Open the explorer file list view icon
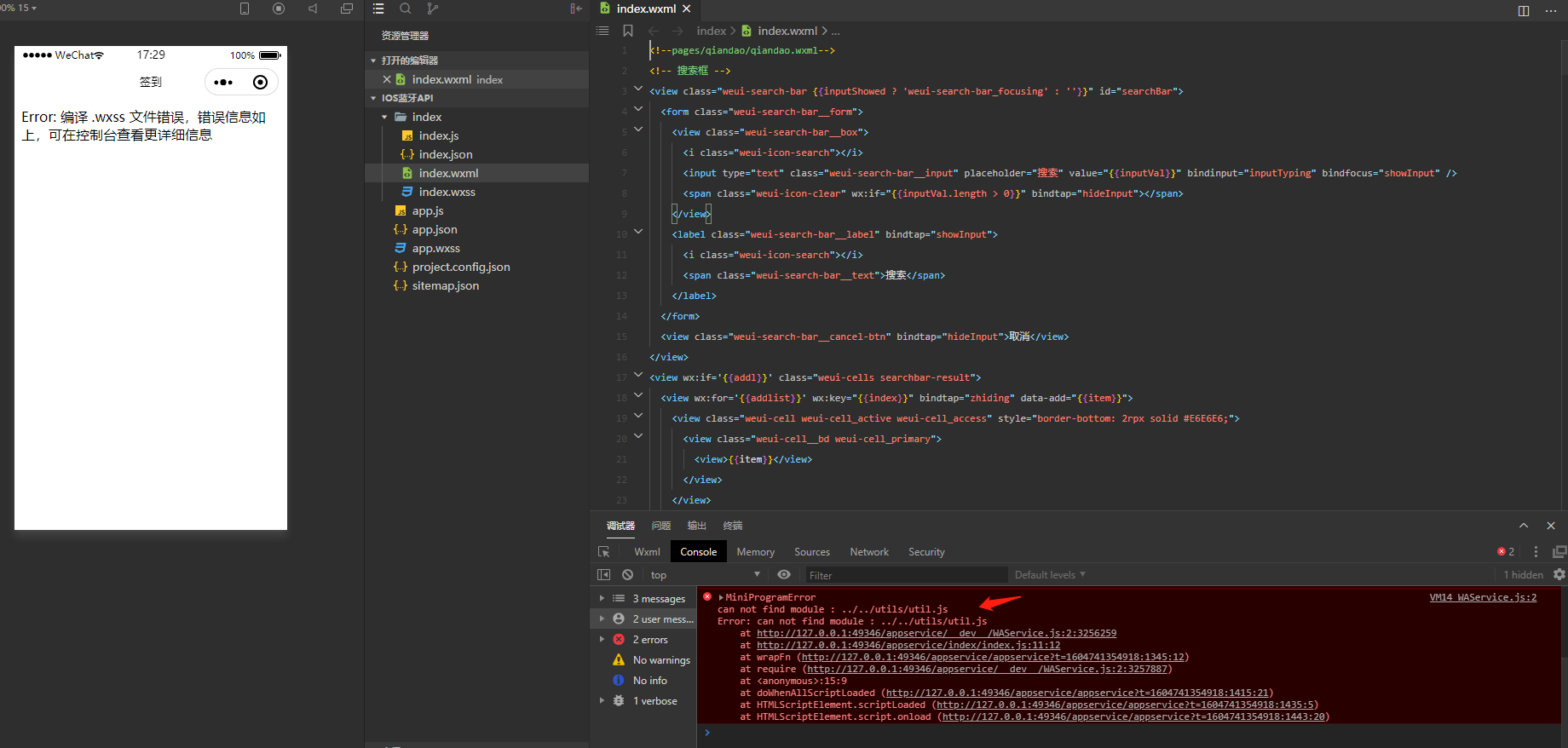 click(378, 9)
